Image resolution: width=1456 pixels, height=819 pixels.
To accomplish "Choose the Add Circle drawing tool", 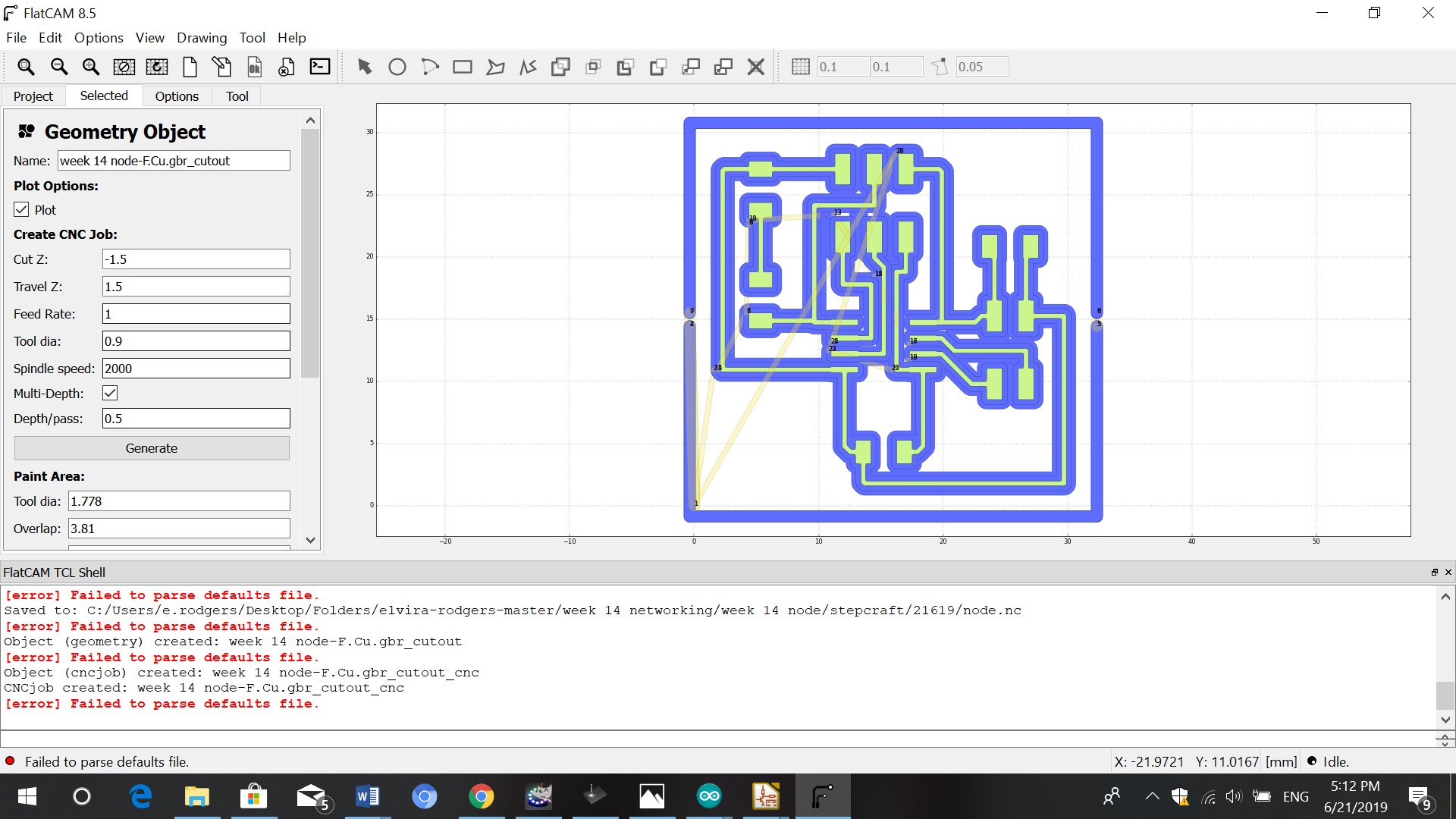I will click(397, 67).
